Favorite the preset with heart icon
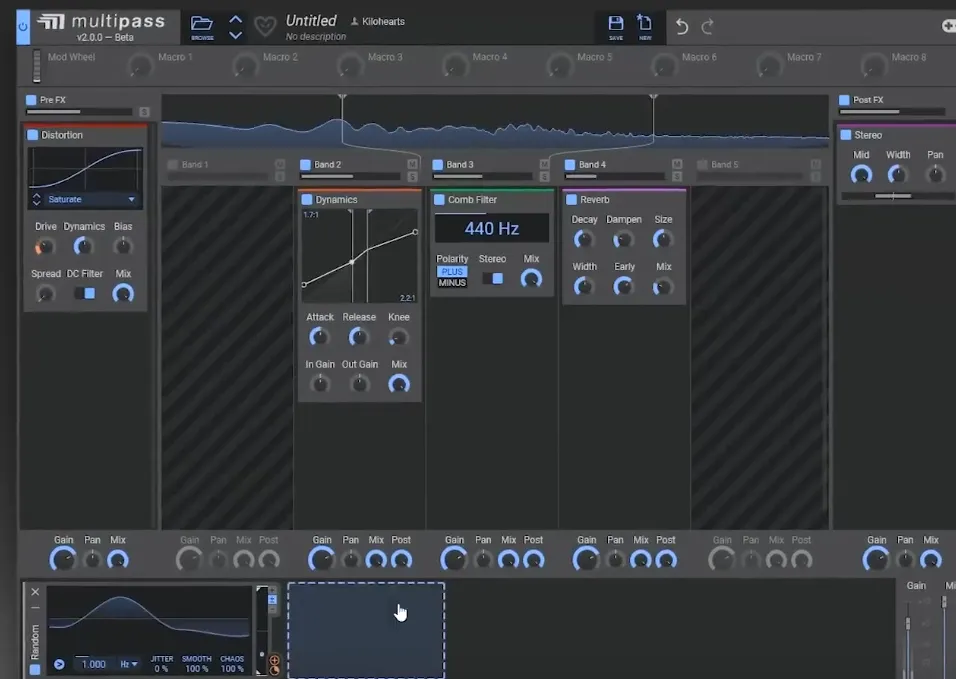The height and width of the screenshot is (679, 956). pos(265,27)
